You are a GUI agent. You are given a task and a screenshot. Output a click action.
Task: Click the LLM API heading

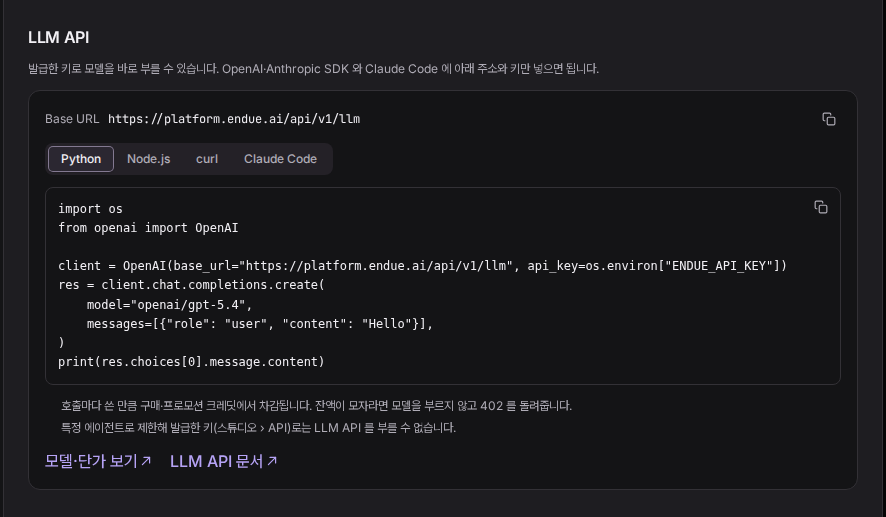(59, 37)
